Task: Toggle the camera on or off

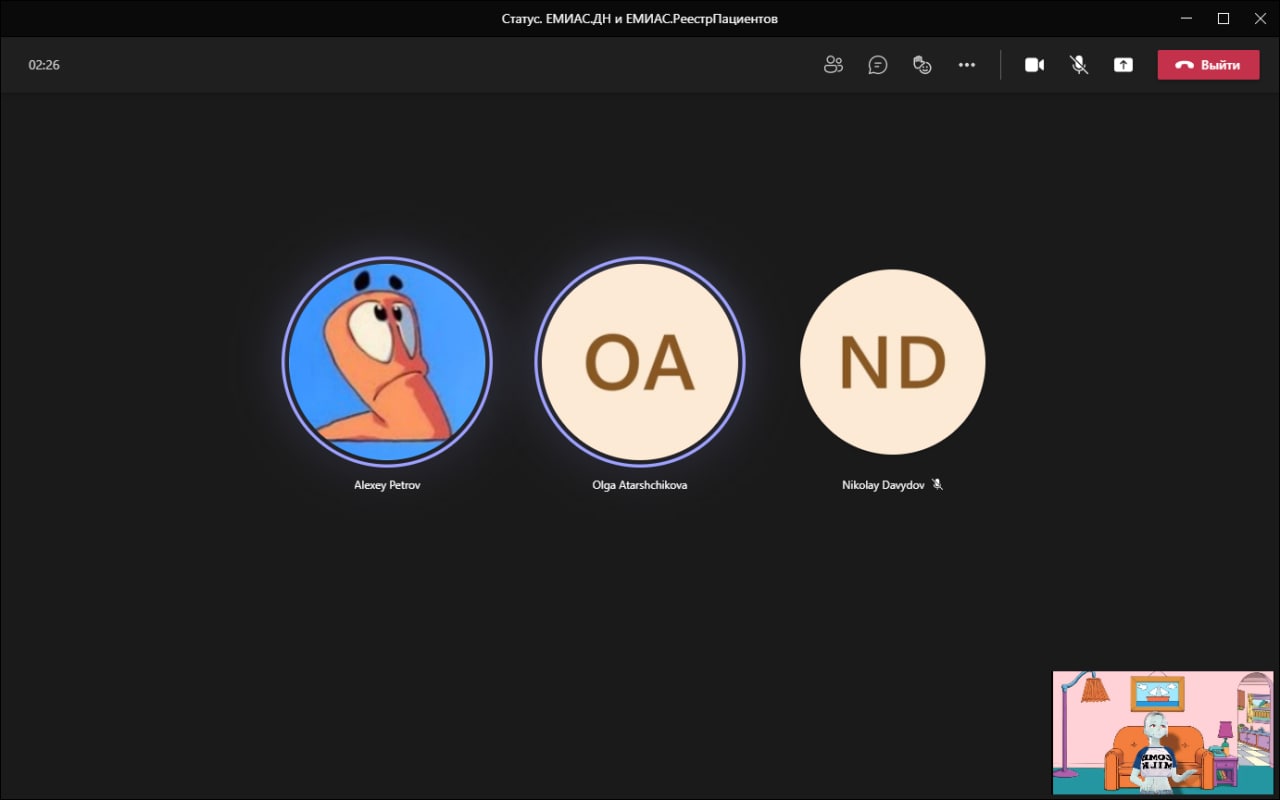Action: point(1034,65)
